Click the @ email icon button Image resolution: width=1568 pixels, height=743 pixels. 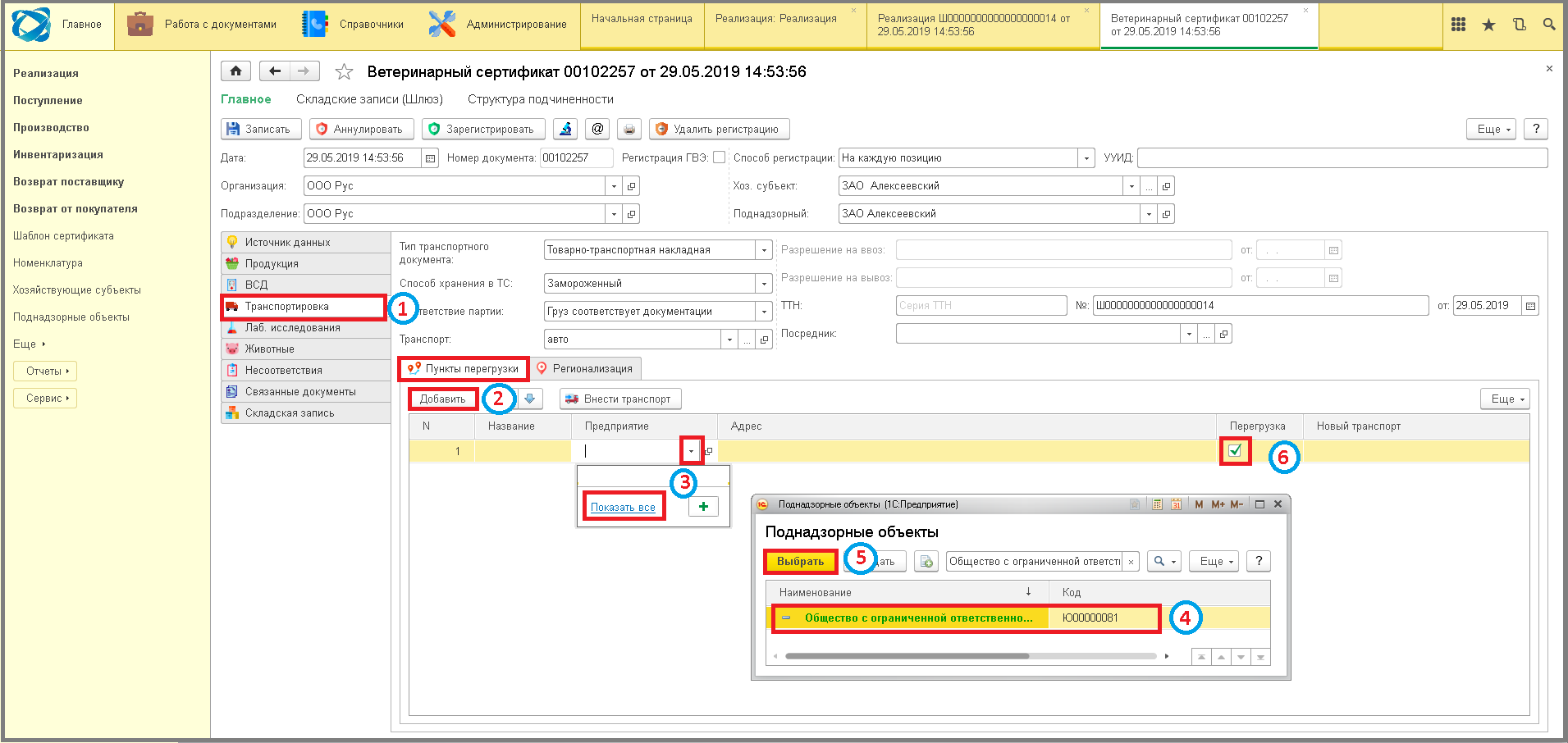point(597,129)
